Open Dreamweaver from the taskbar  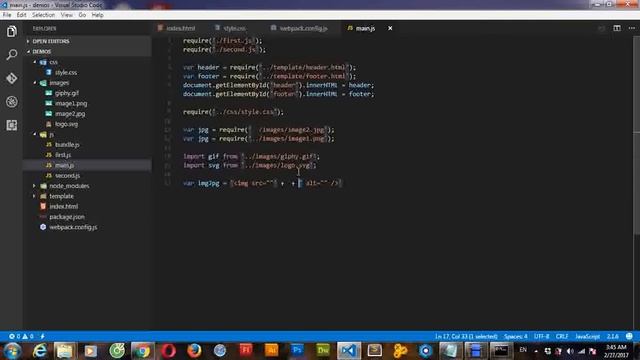[323, 351]
